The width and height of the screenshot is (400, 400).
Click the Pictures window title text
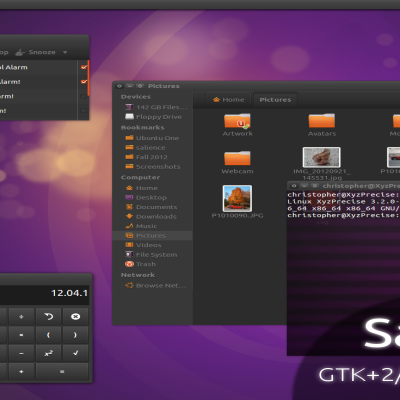click(164, 86)
